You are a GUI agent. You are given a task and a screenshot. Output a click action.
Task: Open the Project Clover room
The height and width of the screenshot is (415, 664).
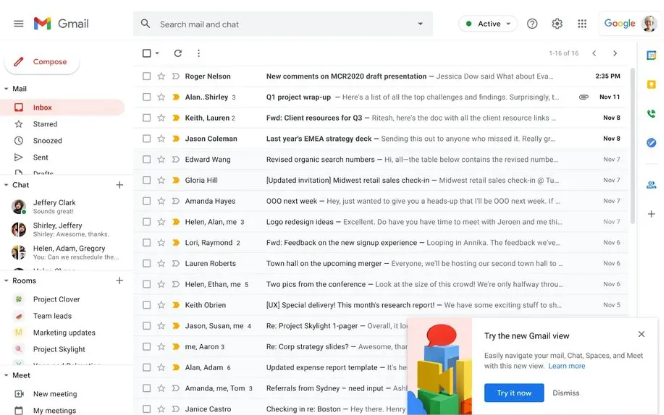click(x=56, y=299)
